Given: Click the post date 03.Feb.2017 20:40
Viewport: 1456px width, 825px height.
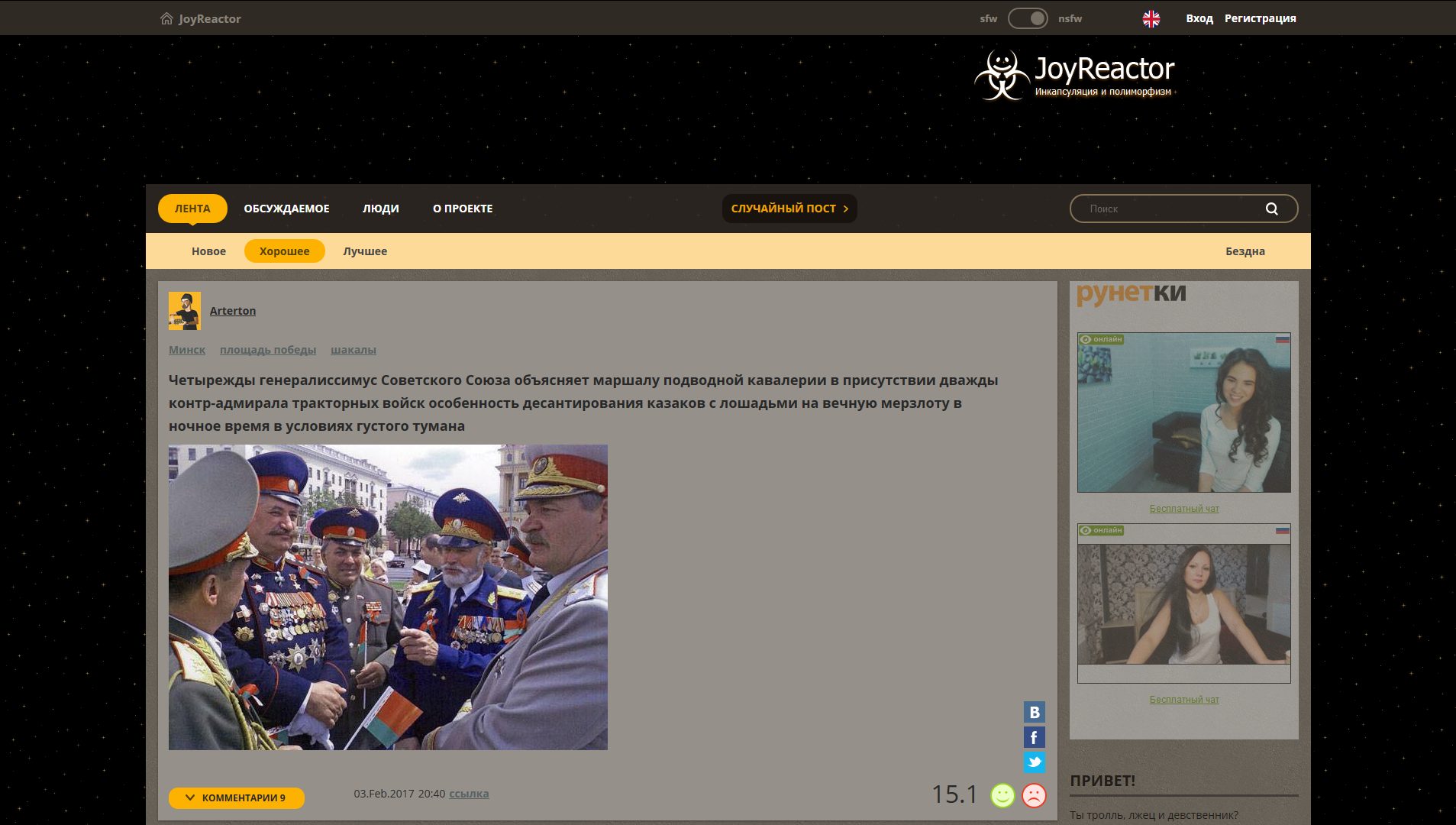Looking at the screenshot, I should point(399,794).
